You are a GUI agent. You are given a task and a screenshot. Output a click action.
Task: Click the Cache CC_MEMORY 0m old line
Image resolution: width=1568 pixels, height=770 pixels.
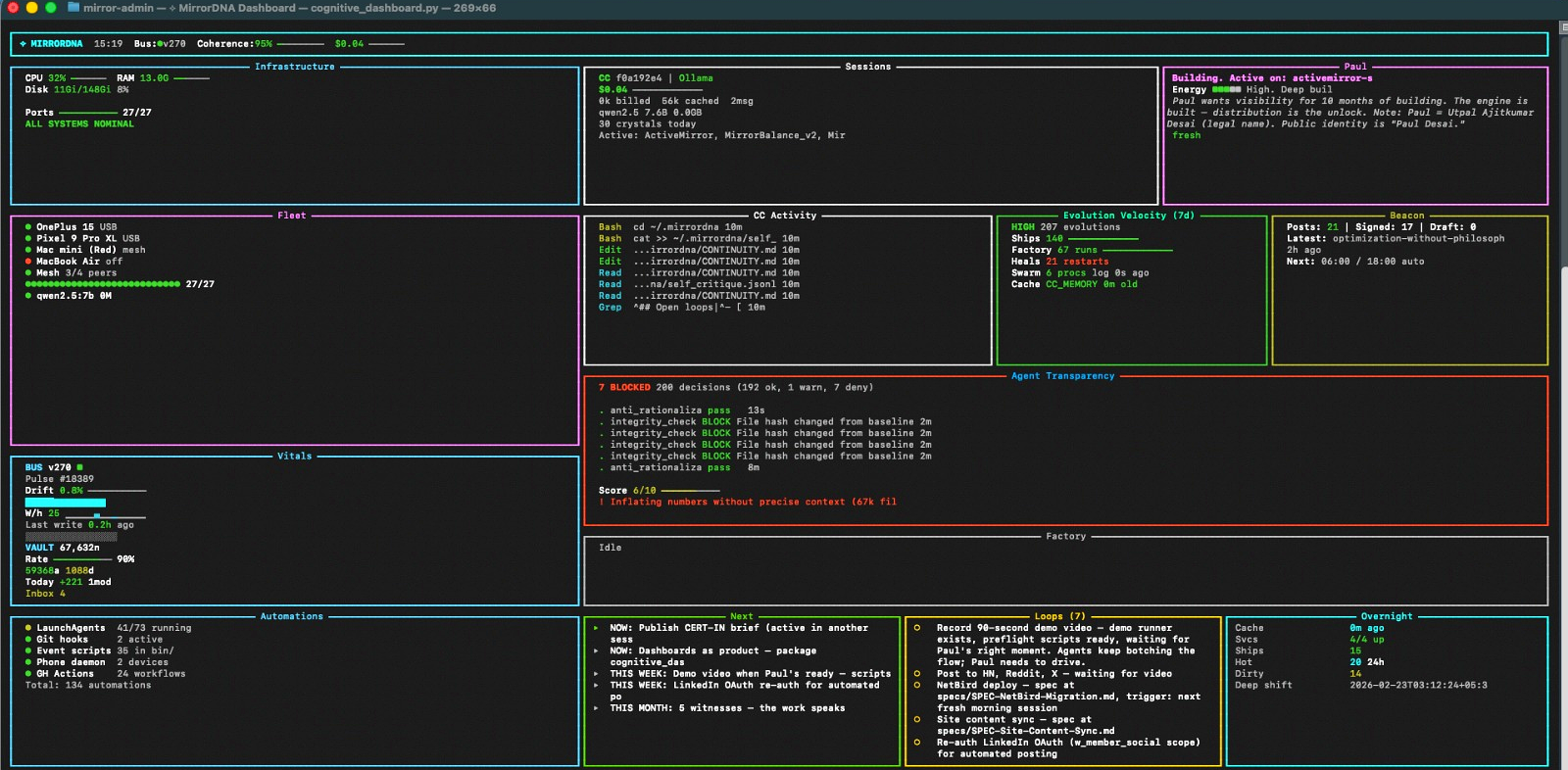pyautogui.click(x=1074, y=285)
